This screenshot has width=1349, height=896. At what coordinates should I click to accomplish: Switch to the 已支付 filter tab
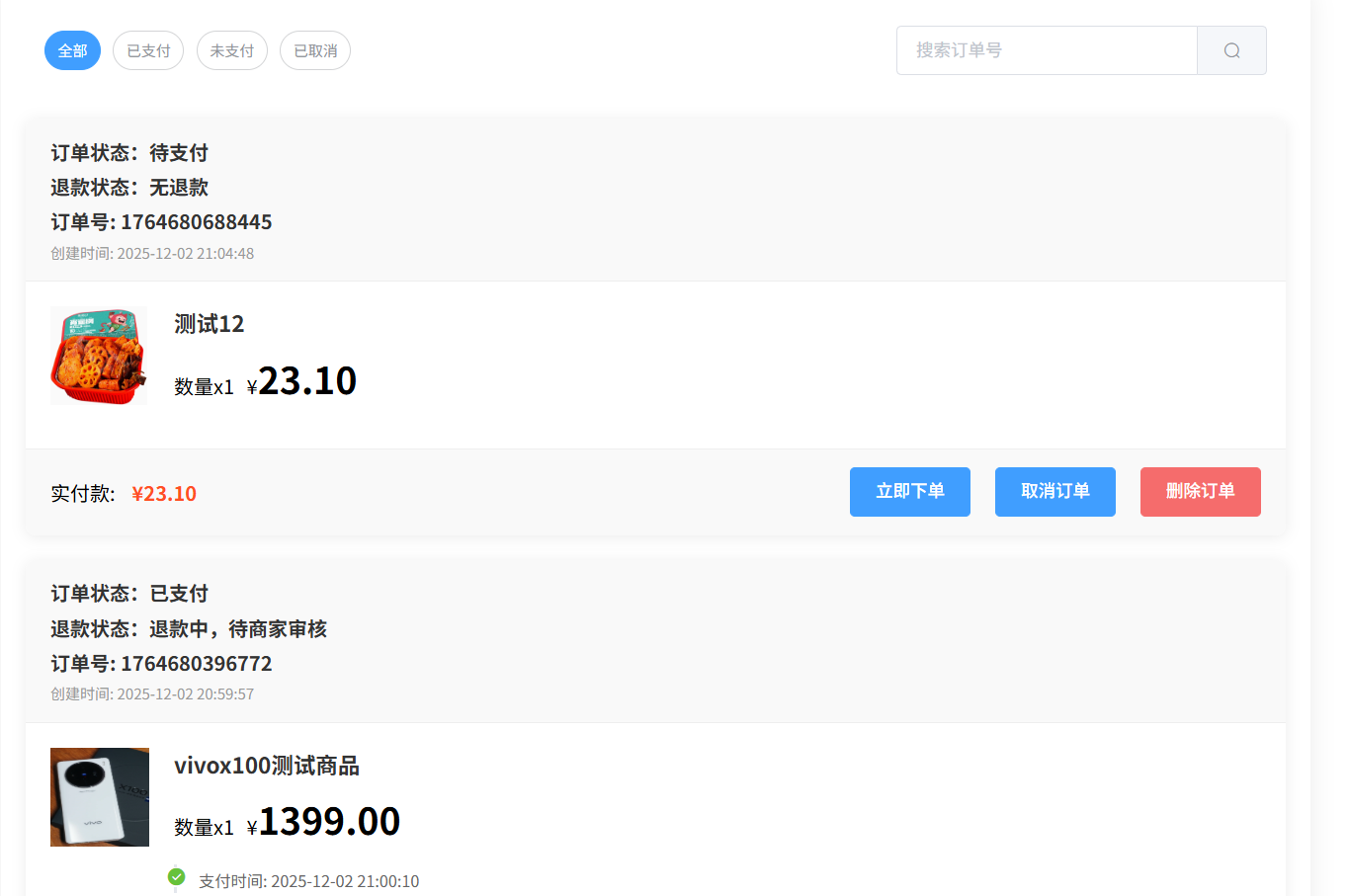pyautogui.click(x=148, y=50)
